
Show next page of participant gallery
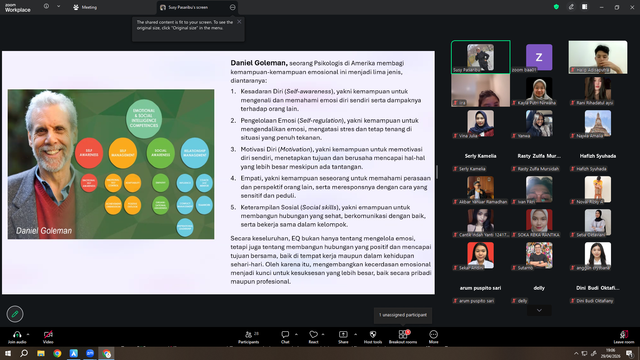[x=539, y=311]
